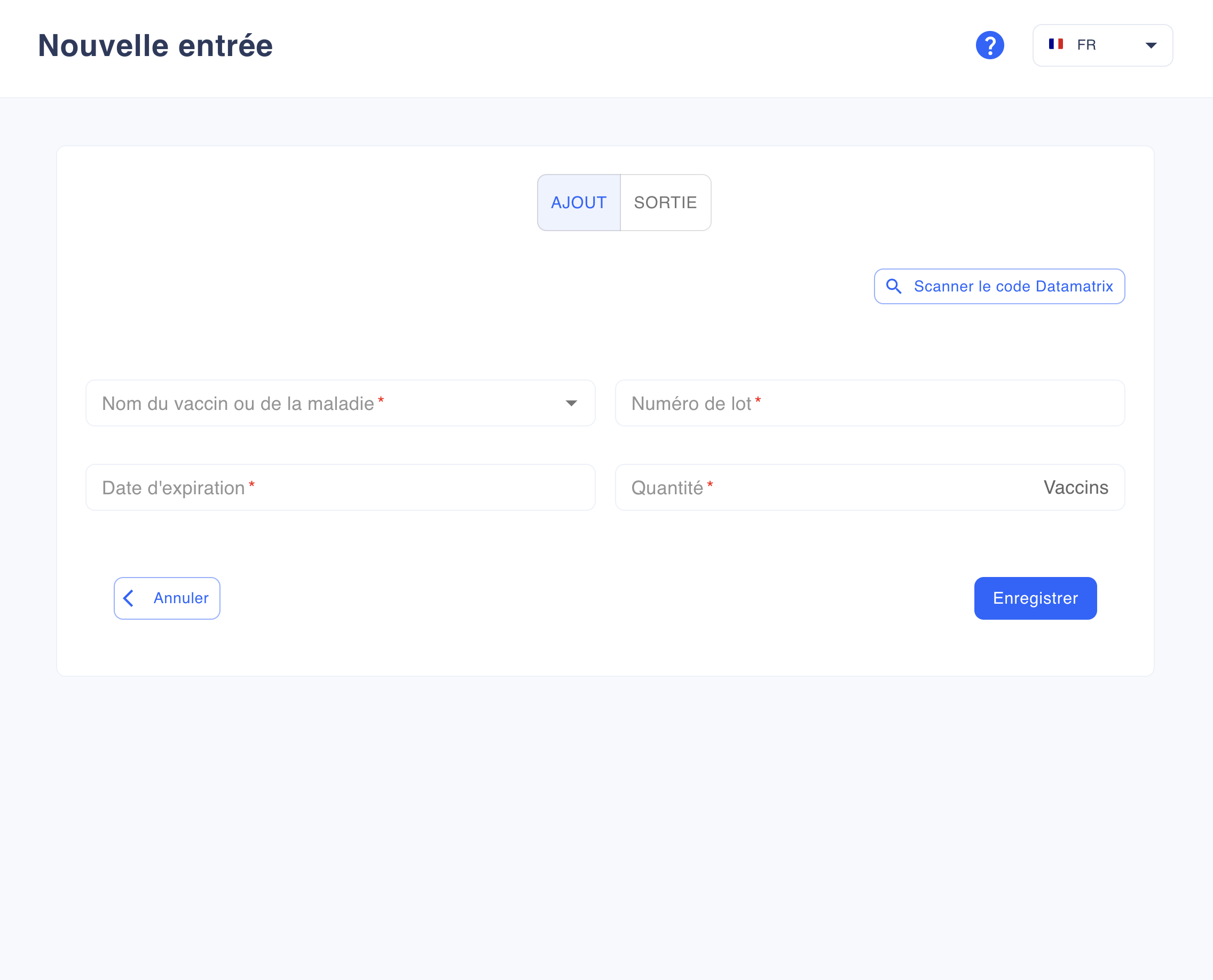The height and width of the screenshot is (980, 1213).
Task: Click the Enregistrer button
Action: (1035, 598)
